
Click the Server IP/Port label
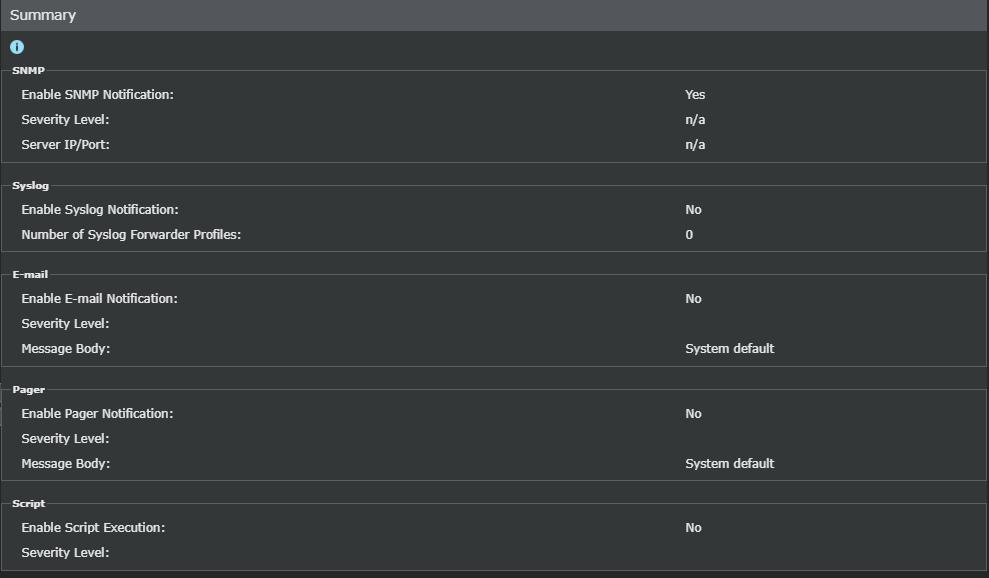click(66, 144)
